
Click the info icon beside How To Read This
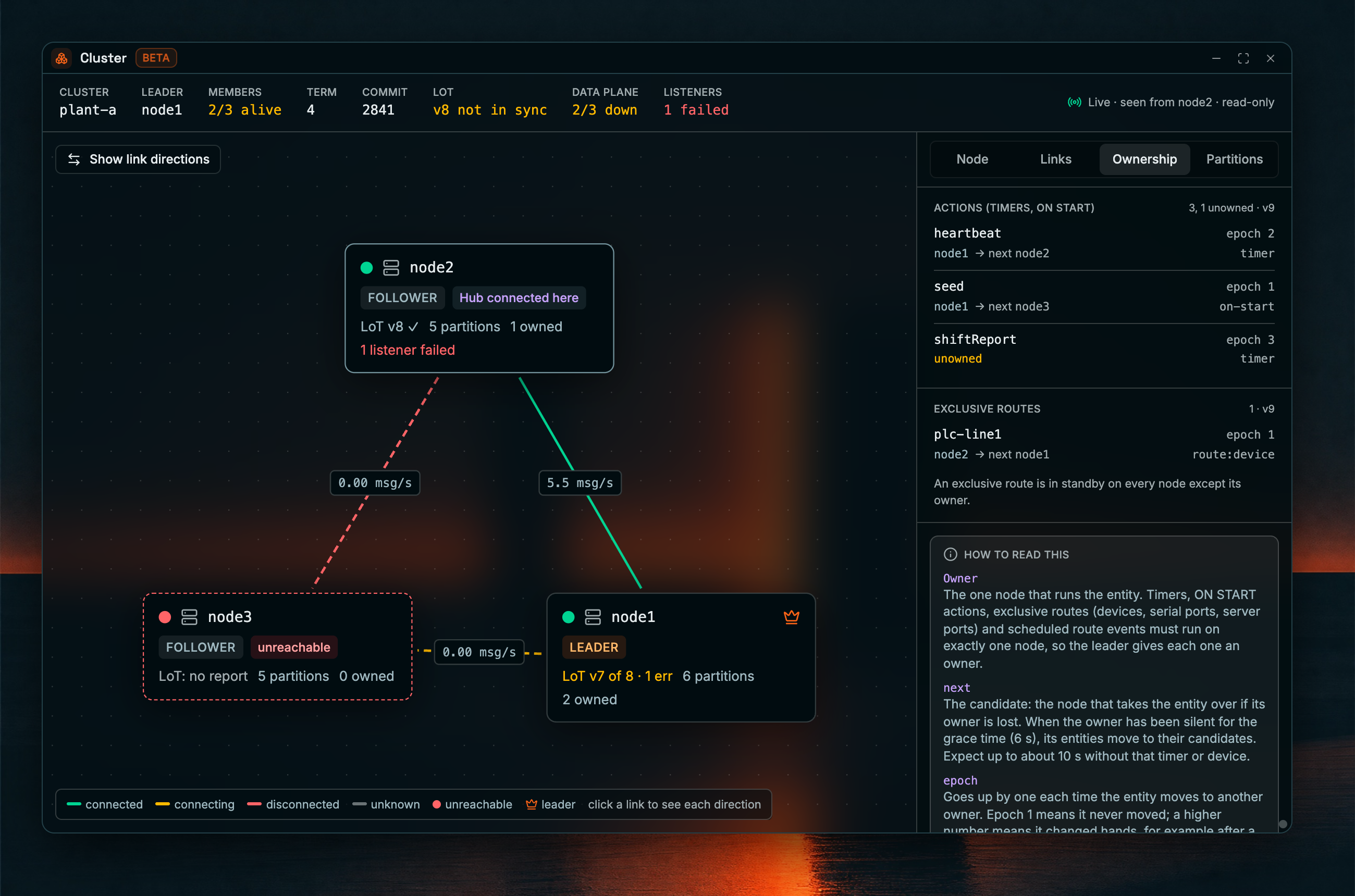[950, 554]
